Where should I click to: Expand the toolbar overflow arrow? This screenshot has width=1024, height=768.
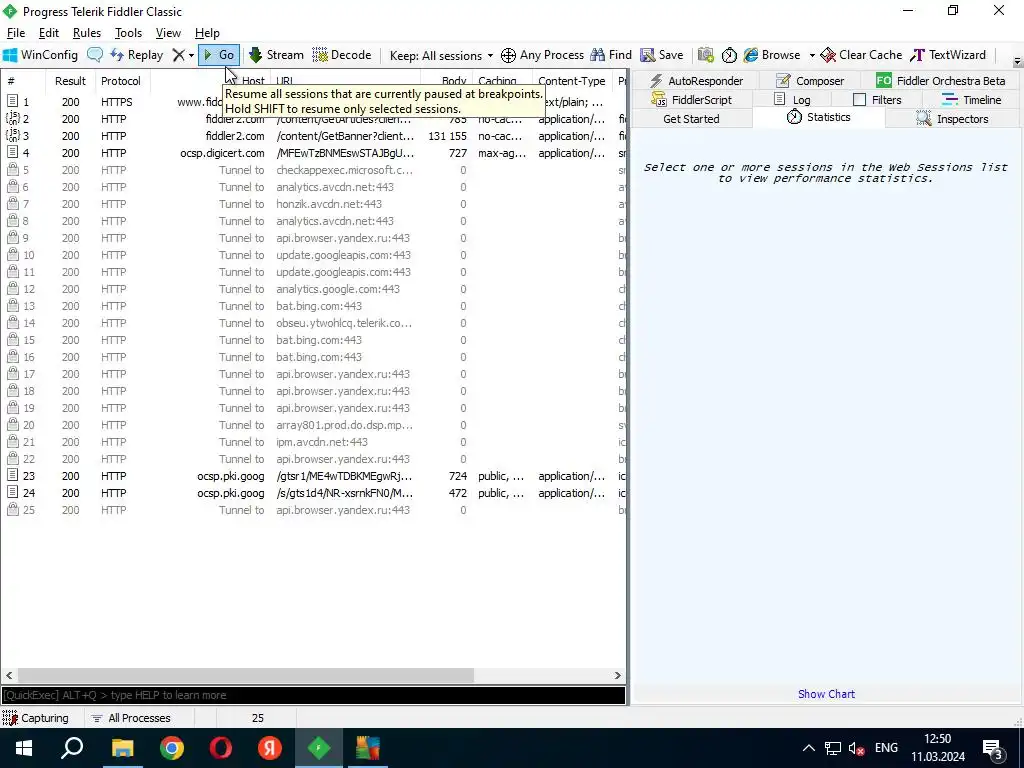[1017, 62]
